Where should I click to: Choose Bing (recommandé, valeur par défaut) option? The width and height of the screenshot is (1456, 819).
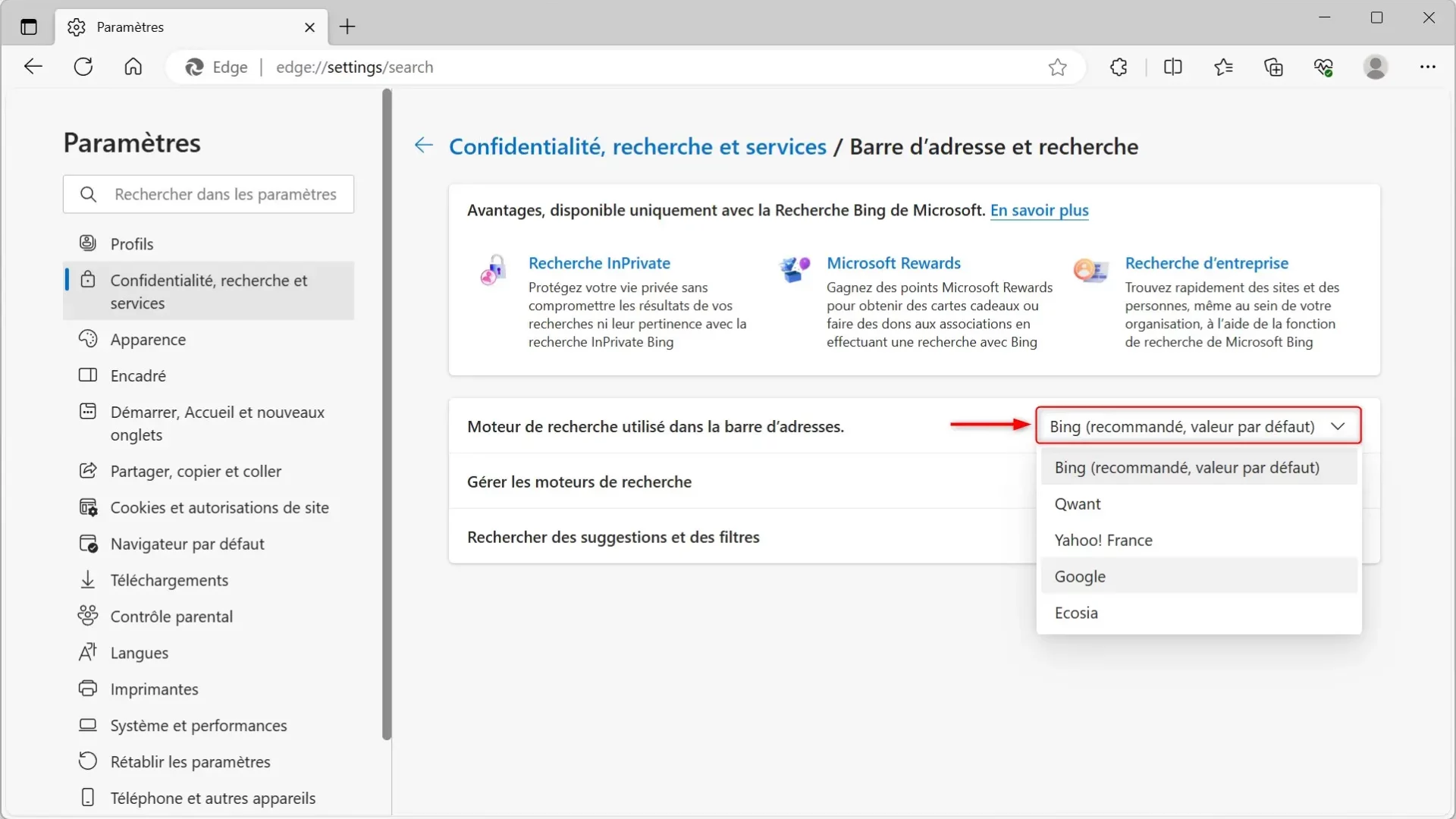[1199, 467]
